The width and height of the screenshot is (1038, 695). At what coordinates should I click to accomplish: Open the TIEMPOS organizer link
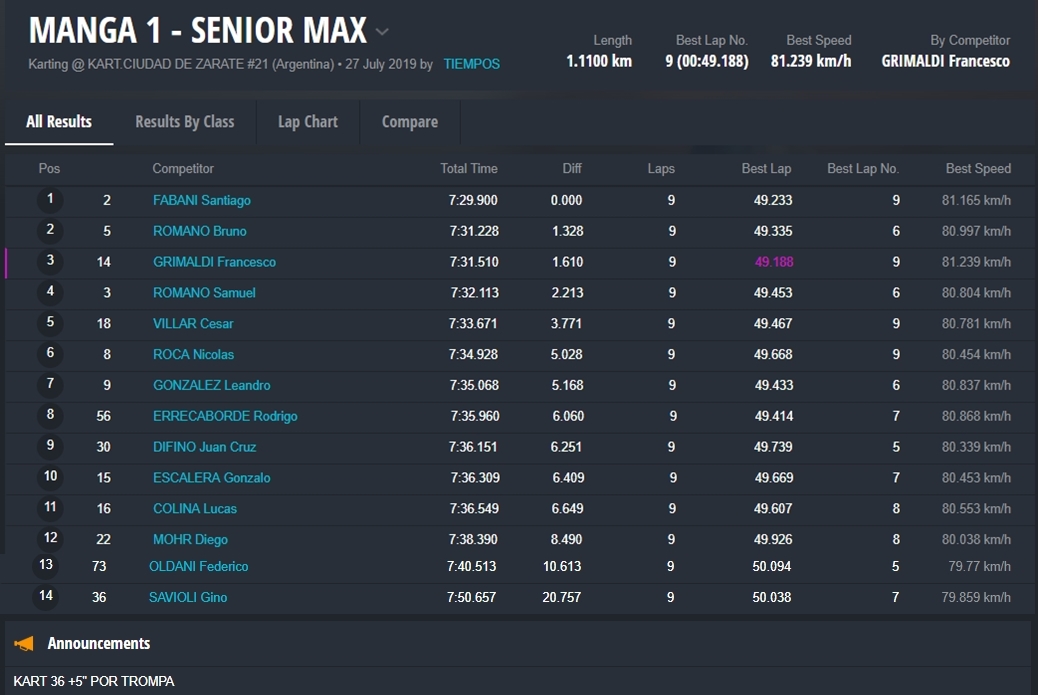click(471, 64)
